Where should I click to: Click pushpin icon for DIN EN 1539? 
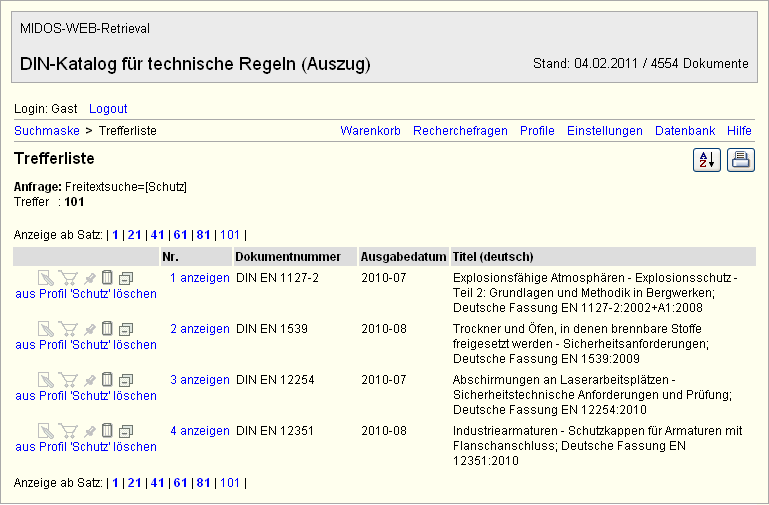click(90, 329)
